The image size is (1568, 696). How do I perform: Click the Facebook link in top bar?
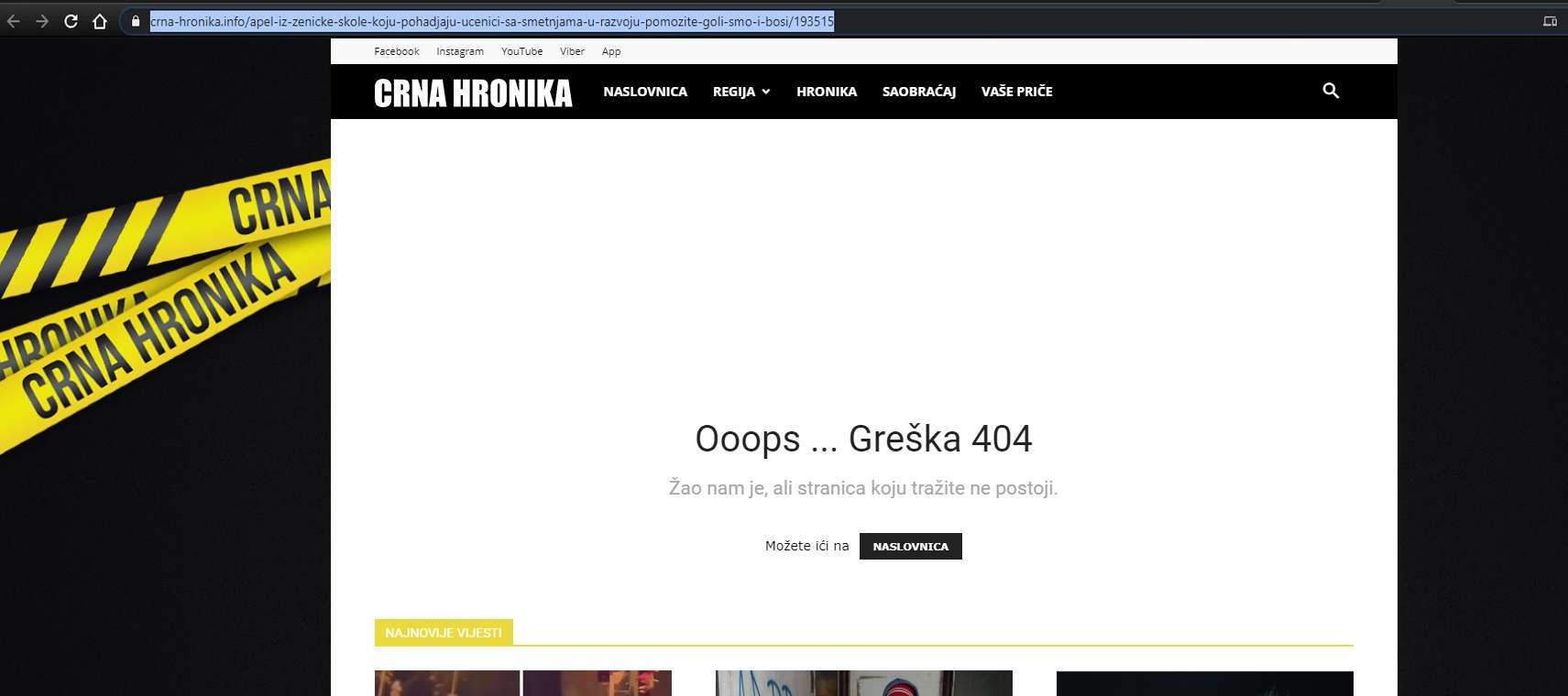pyautogui.click(x=396, y=51)
